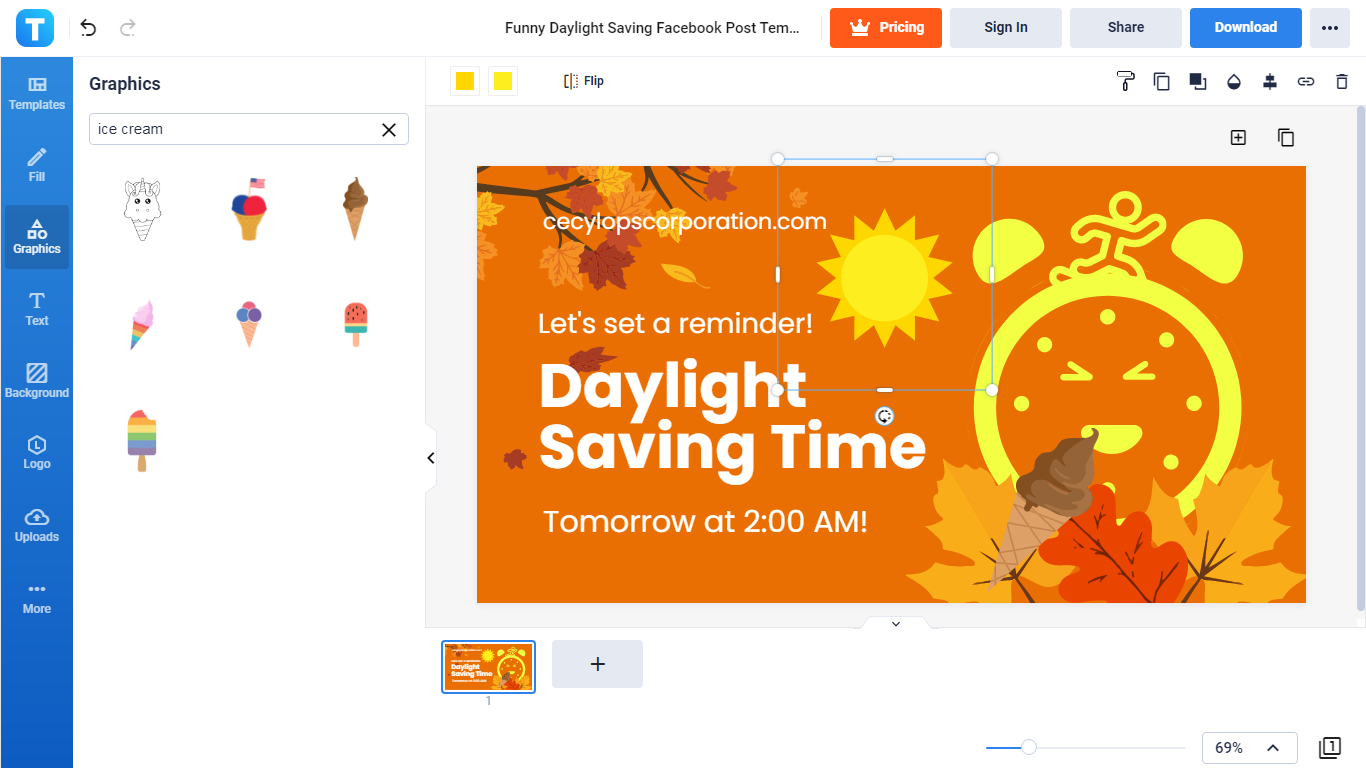The width and height of the screenshot is (1366, 768).
Task: Open the paint roller style copy tool
Action: click(x=1125, y=81)
